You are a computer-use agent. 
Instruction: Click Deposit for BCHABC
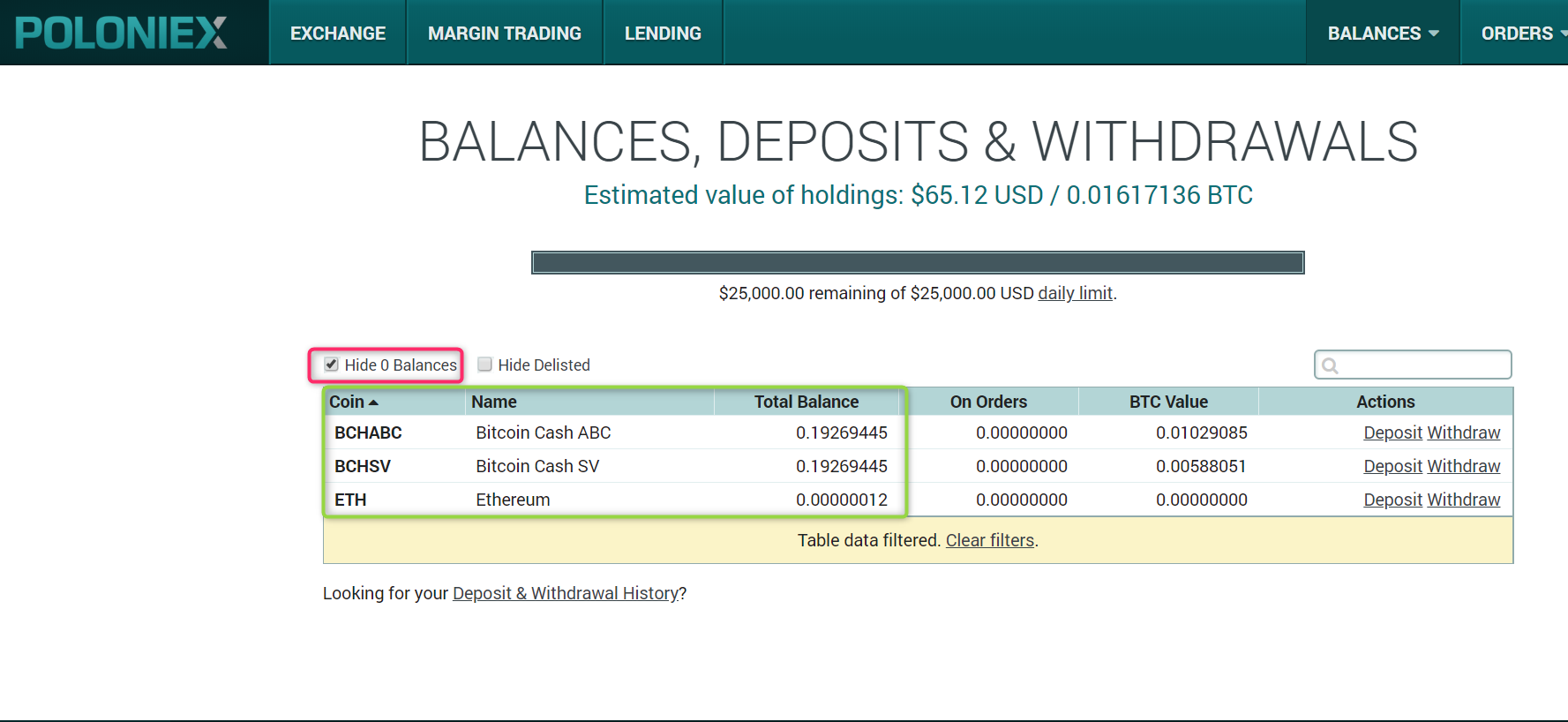point(1392,432)
